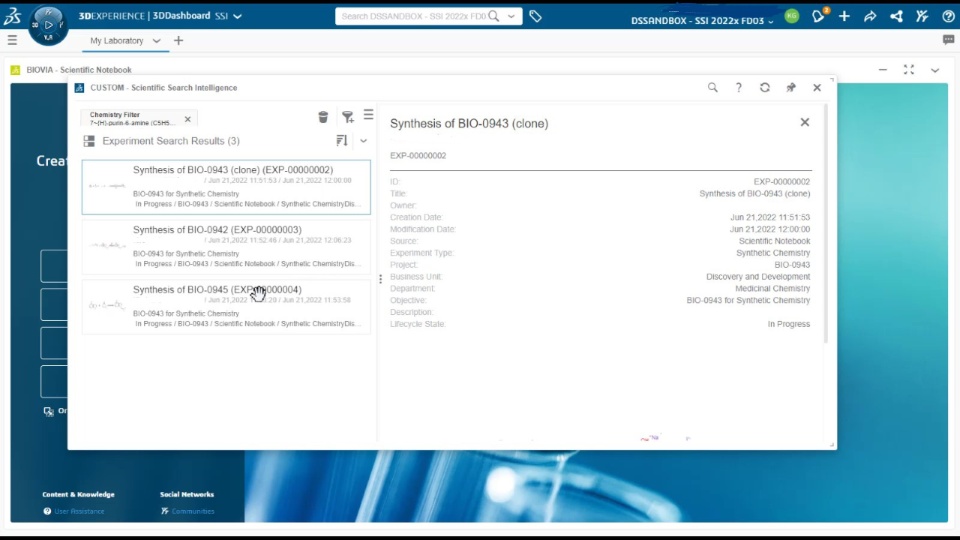Open the network share icon in top bar

(x=896, y=17)
